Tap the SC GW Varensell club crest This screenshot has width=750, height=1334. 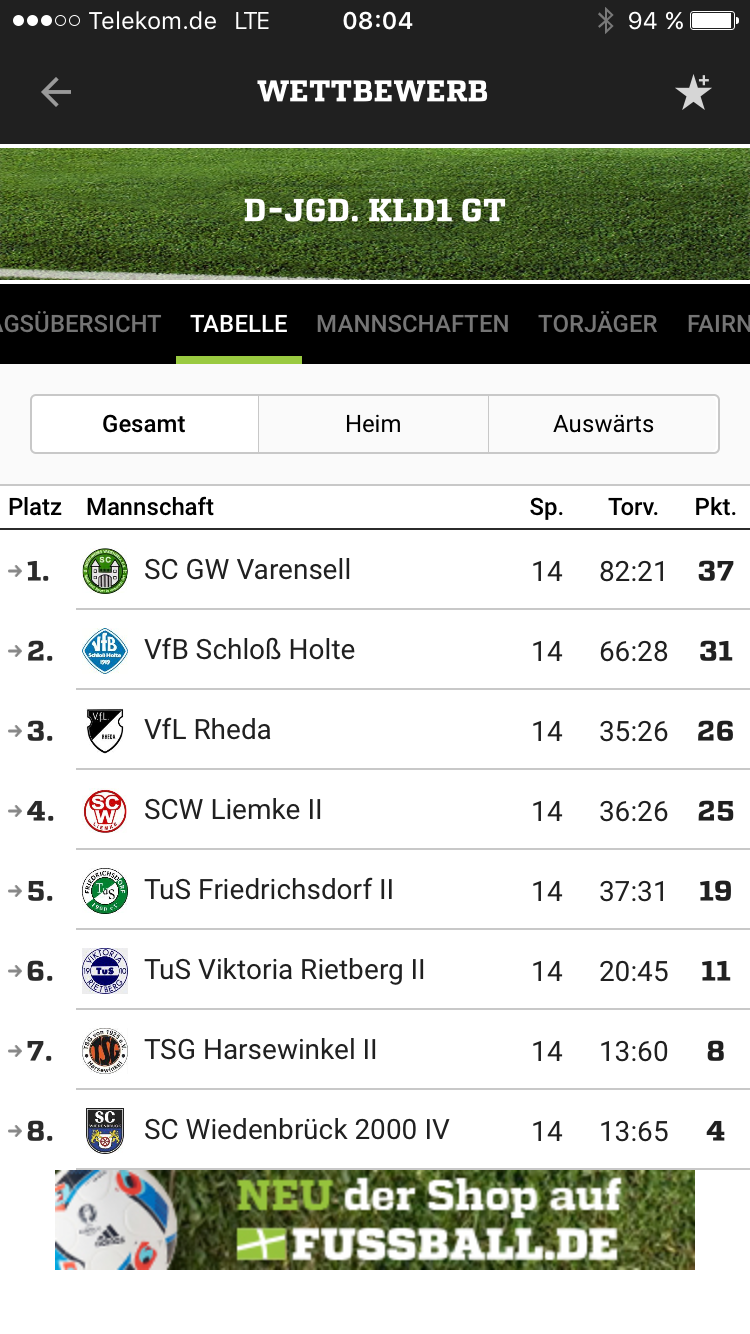pyautogui.click(x=105, y=571)
